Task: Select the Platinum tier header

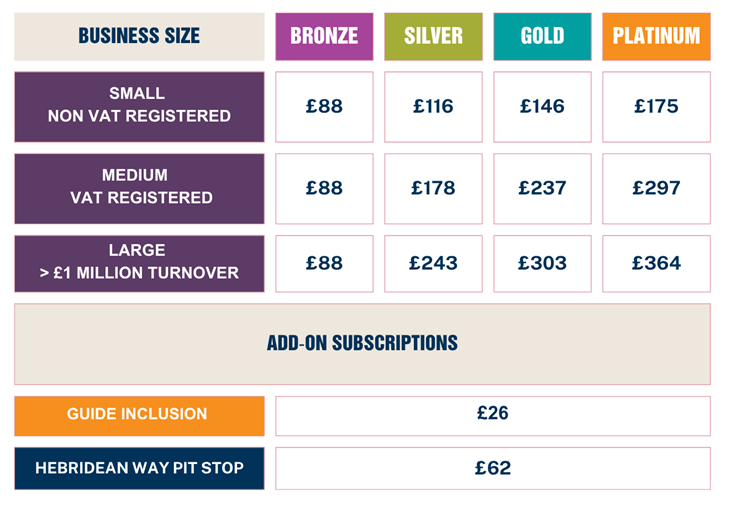Action: (x=656, y=37)
